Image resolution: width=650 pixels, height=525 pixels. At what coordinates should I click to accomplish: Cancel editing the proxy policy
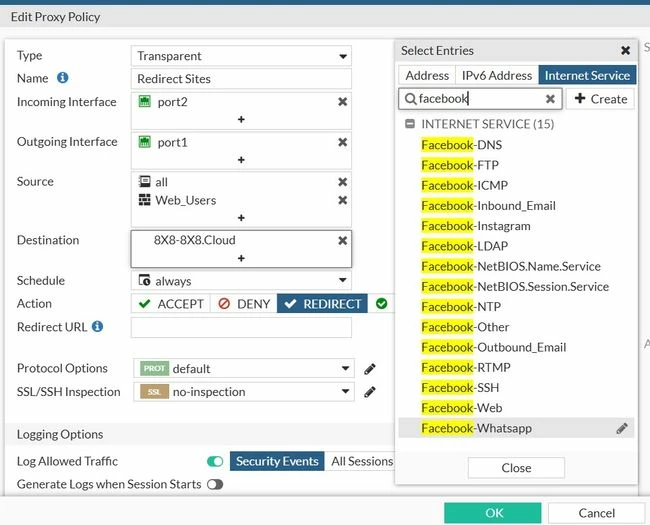[x=596, y=513]
